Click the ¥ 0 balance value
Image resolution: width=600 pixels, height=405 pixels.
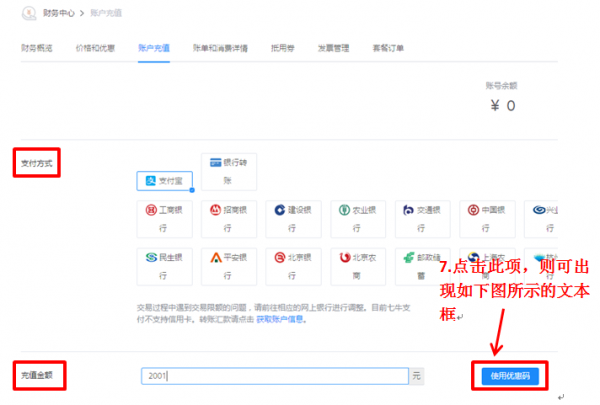(503, 106)
